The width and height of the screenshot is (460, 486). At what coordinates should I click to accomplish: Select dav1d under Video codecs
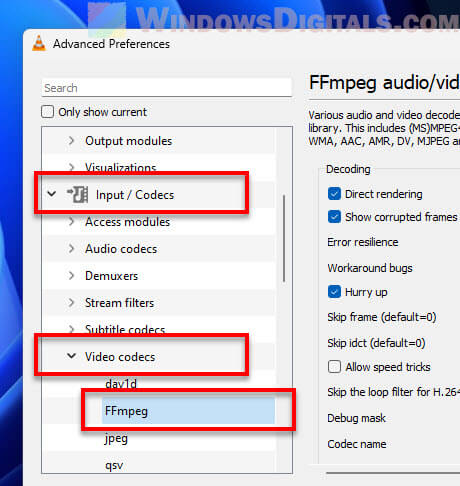121,384
